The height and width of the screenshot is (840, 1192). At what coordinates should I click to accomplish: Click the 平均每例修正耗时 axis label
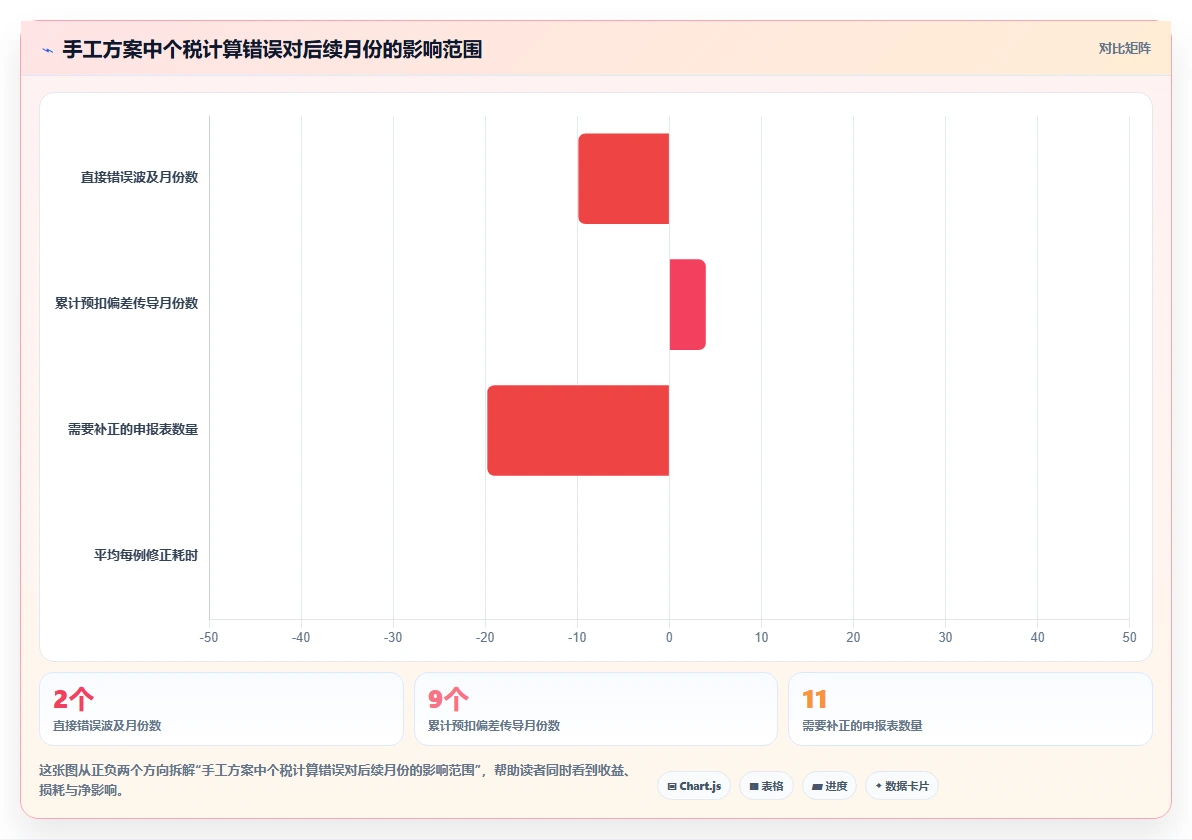point(146,556)
